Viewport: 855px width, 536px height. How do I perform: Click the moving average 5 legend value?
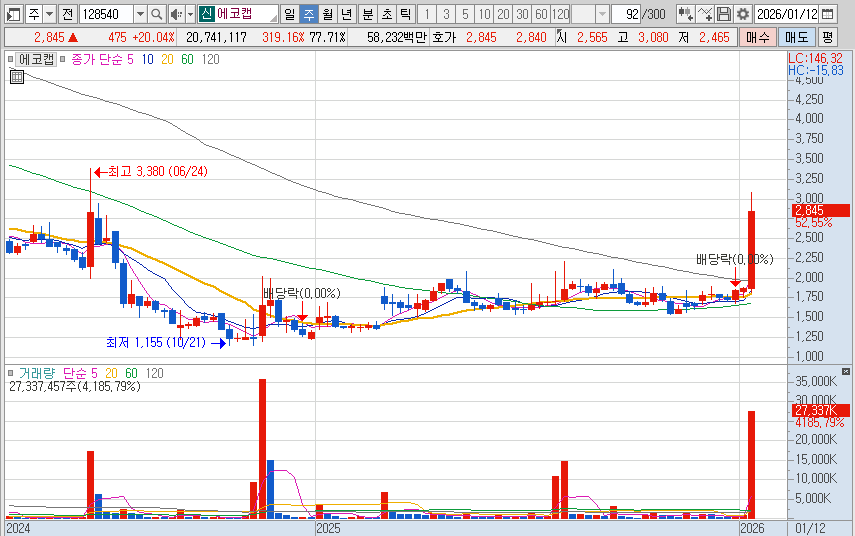[130, 59]
